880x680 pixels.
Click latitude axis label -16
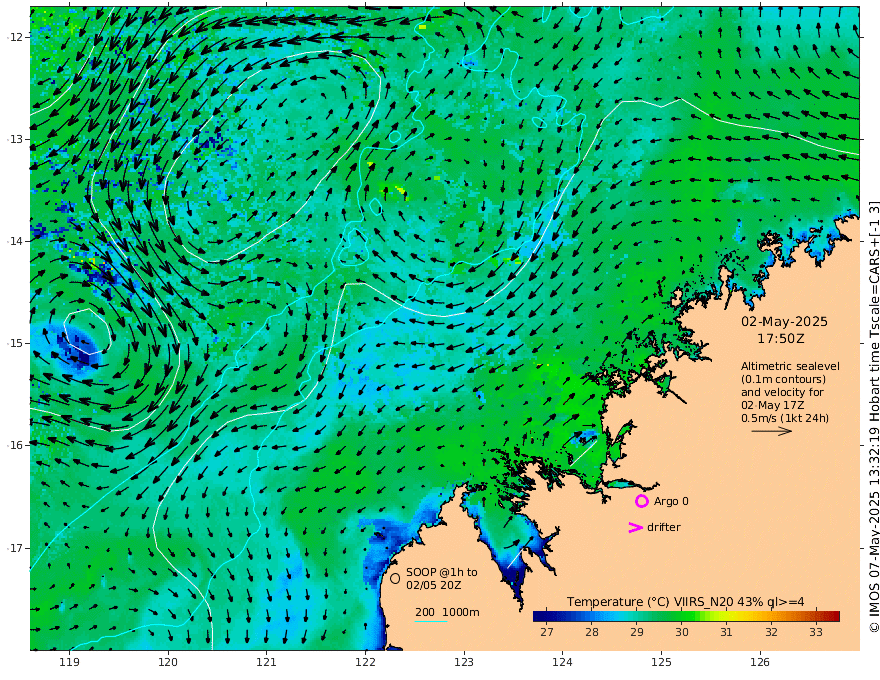(x=14, y=445)
